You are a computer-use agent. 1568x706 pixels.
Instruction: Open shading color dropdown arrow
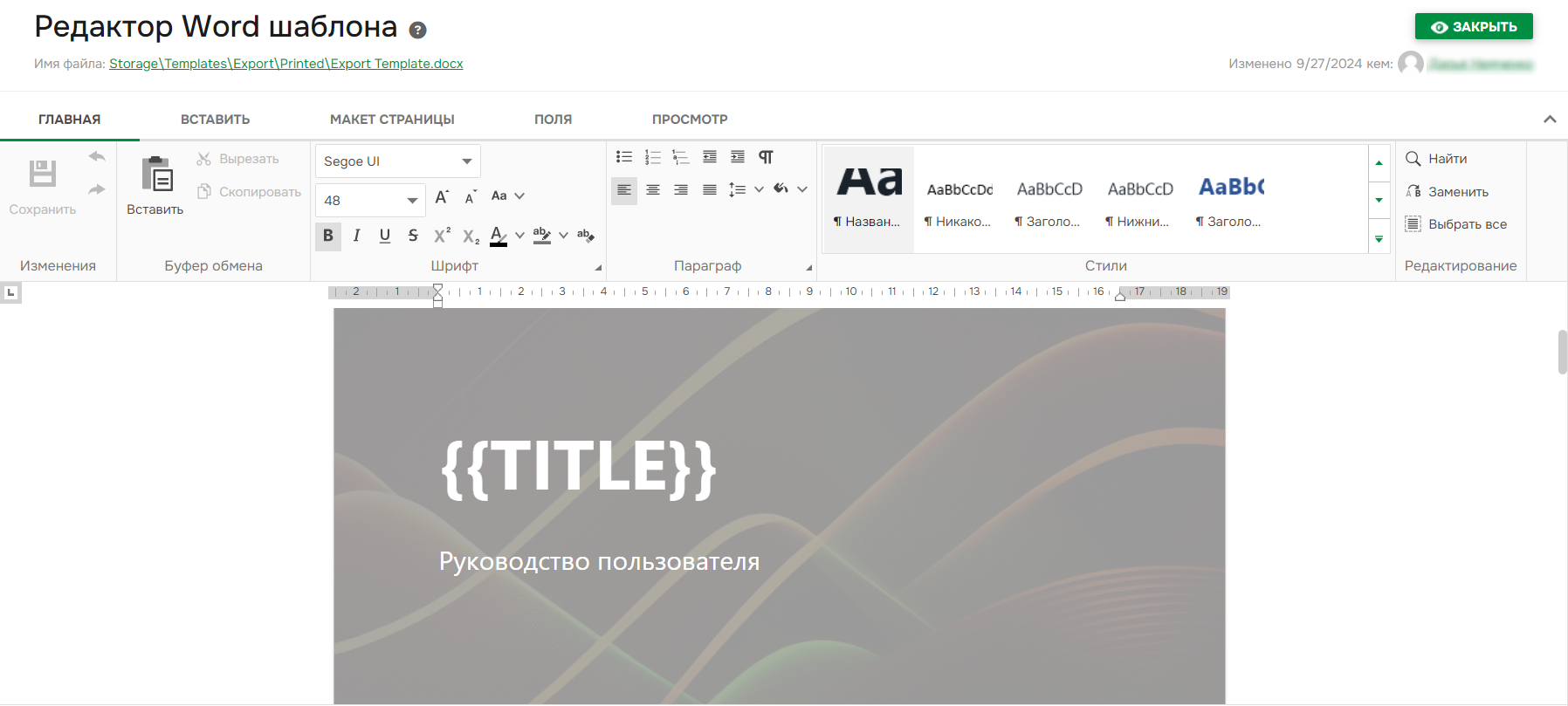click(x=802, y=189)
